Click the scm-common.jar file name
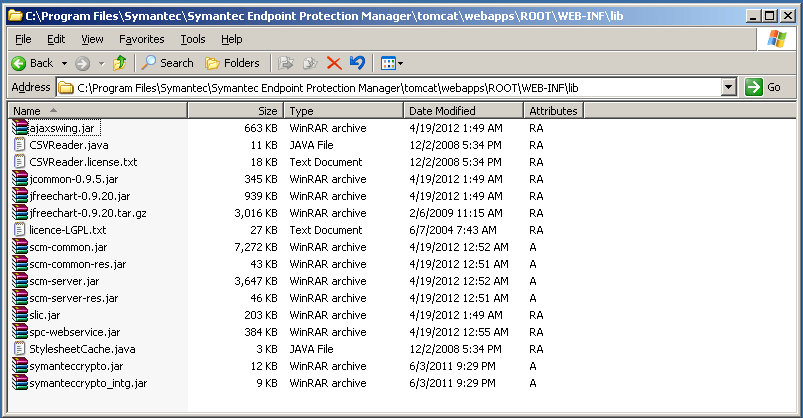This screenshot has width=803, height=418. [68, 247]
